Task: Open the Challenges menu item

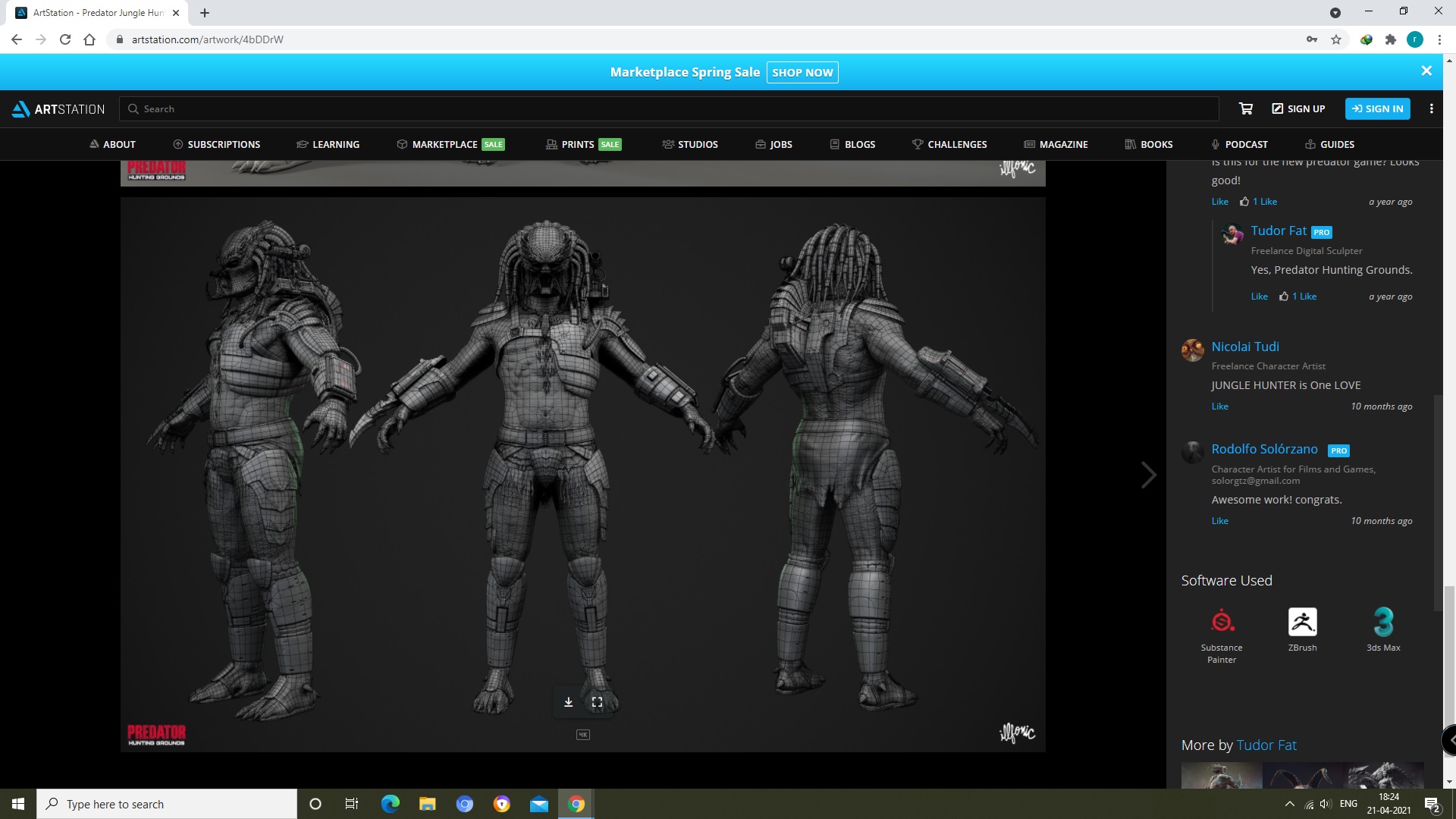Action: (956, 144)
